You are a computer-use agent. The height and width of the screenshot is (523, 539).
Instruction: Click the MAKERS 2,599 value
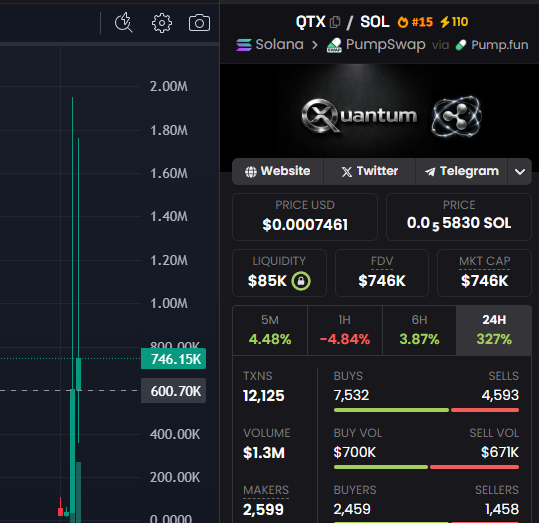[263, 510]
